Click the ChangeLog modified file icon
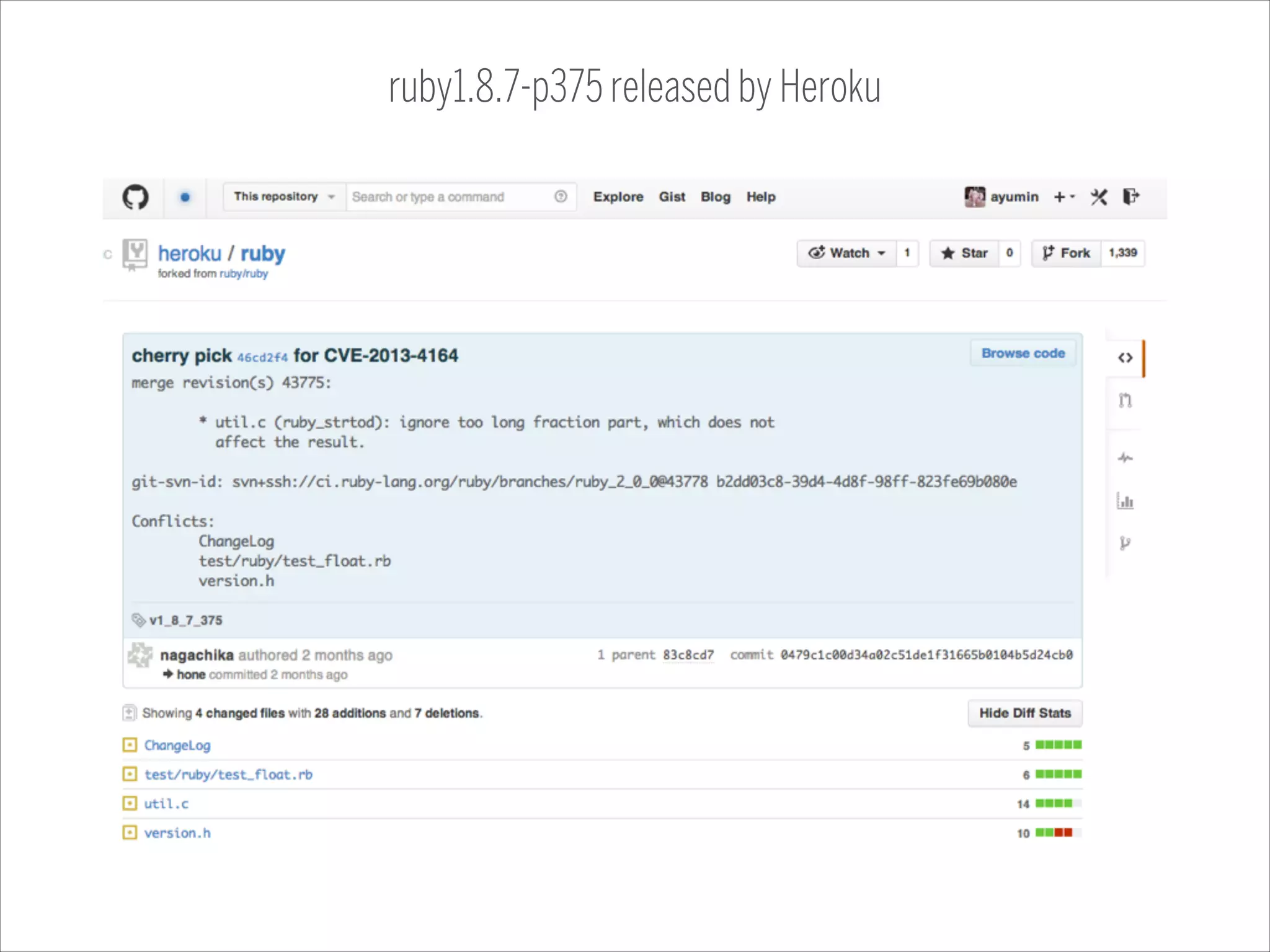 click(x=130, y=744)
